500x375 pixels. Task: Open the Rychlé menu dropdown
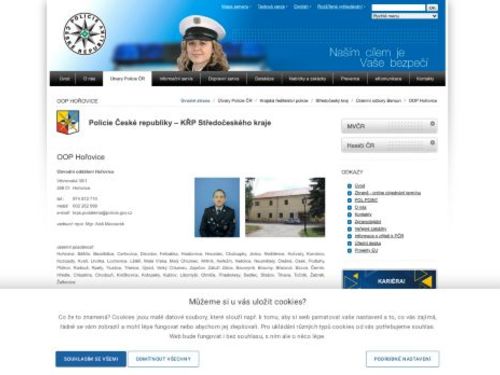(x=405, y=16)
